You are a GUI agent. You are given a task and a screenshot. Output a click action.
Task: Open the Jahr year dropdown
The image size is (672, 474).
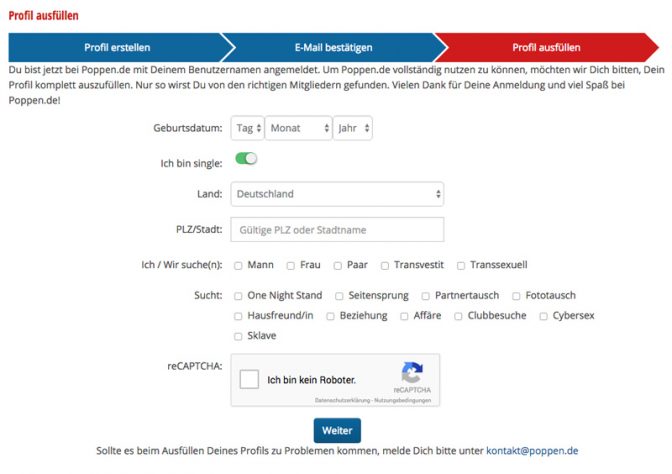tap(353, 128)
